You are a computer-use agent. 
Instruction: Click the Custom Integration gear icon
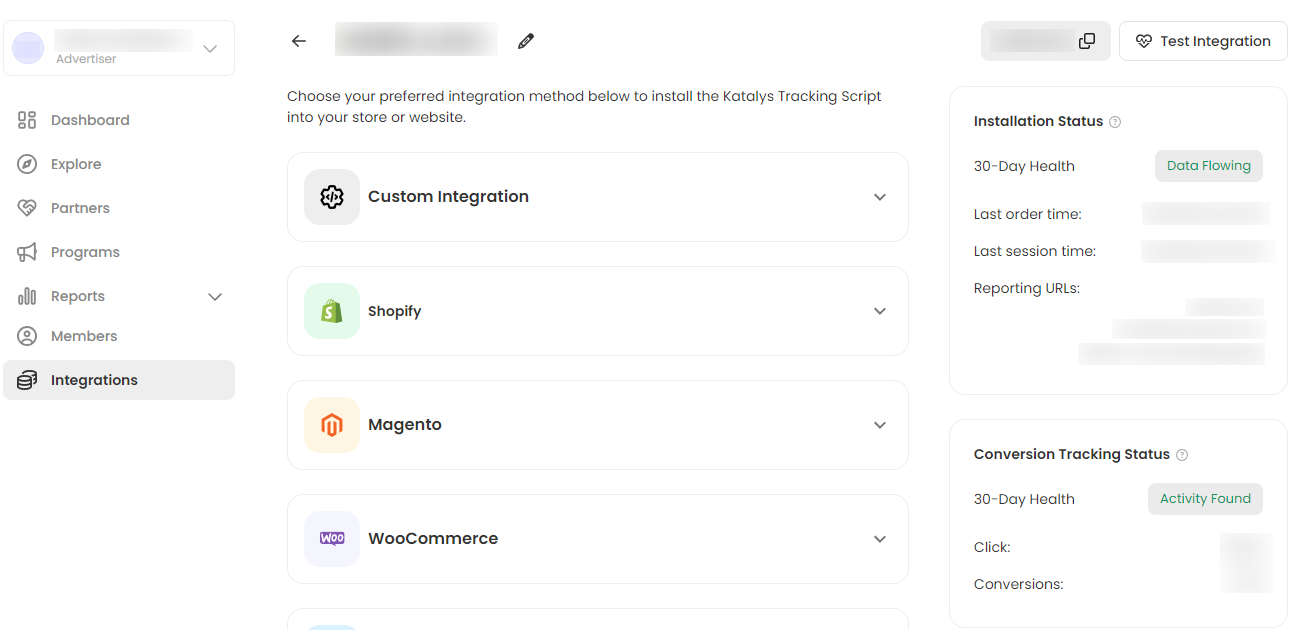[x=332, y=197]
